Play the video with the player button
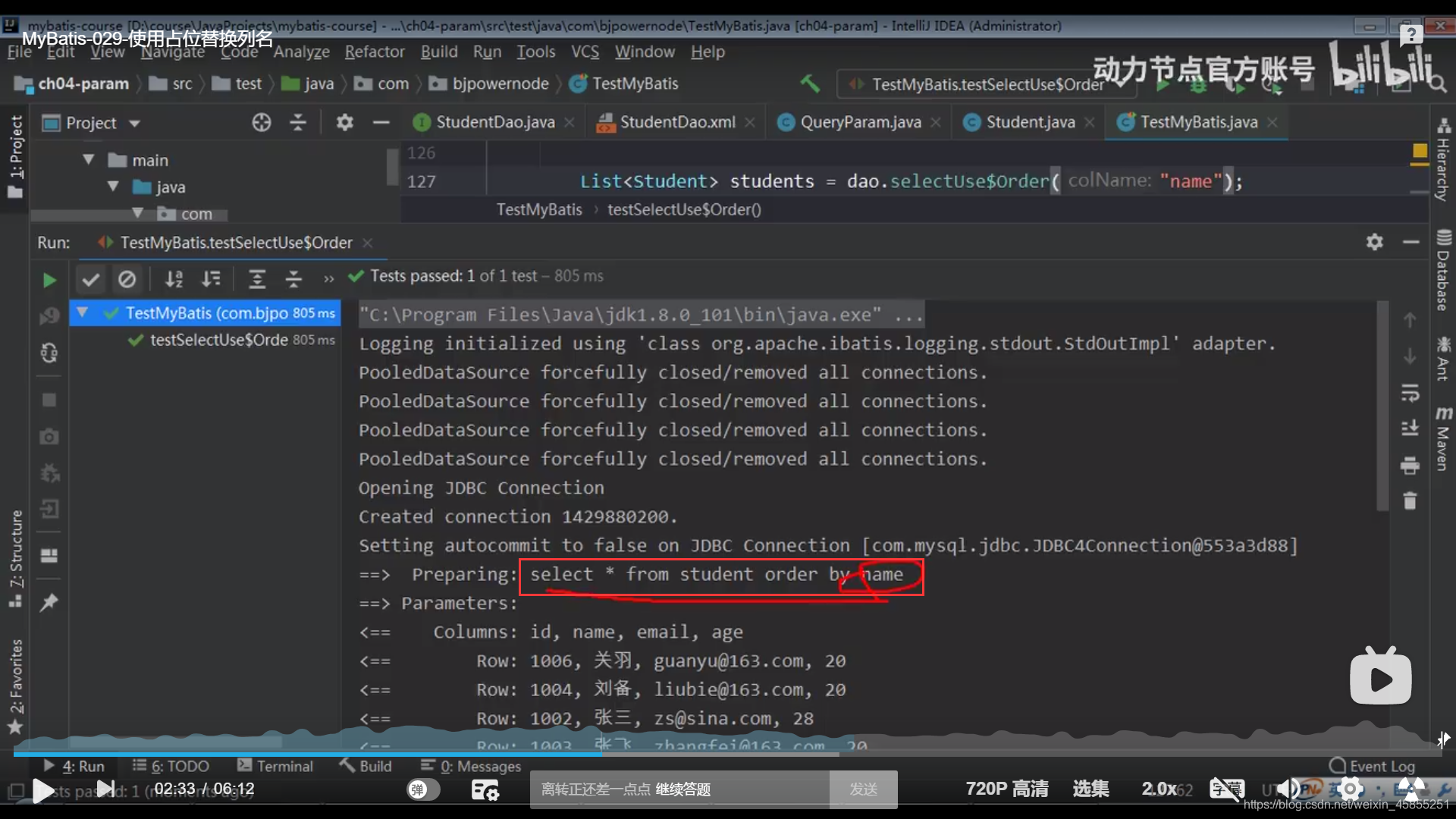 (42, 790)
